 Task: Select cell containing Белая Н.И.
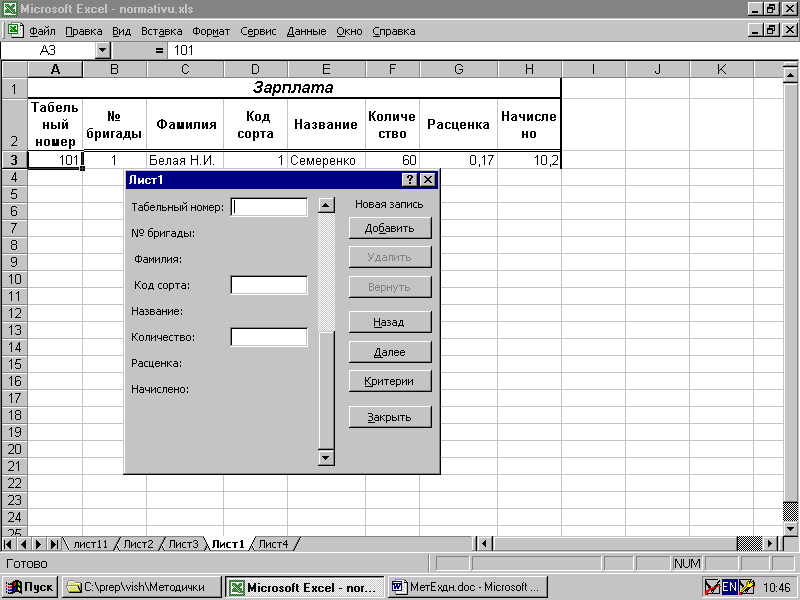[185, 160]
